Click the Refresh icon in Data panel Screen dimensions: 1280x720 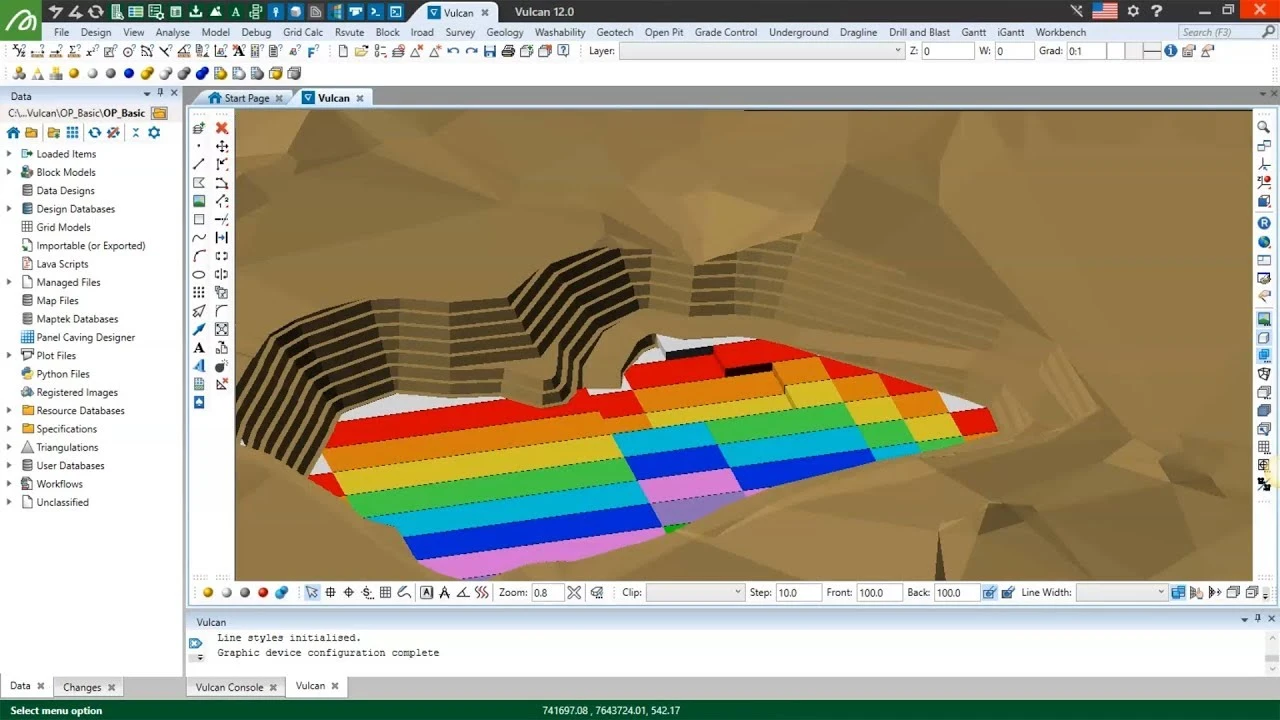click(x=95, y=133)
